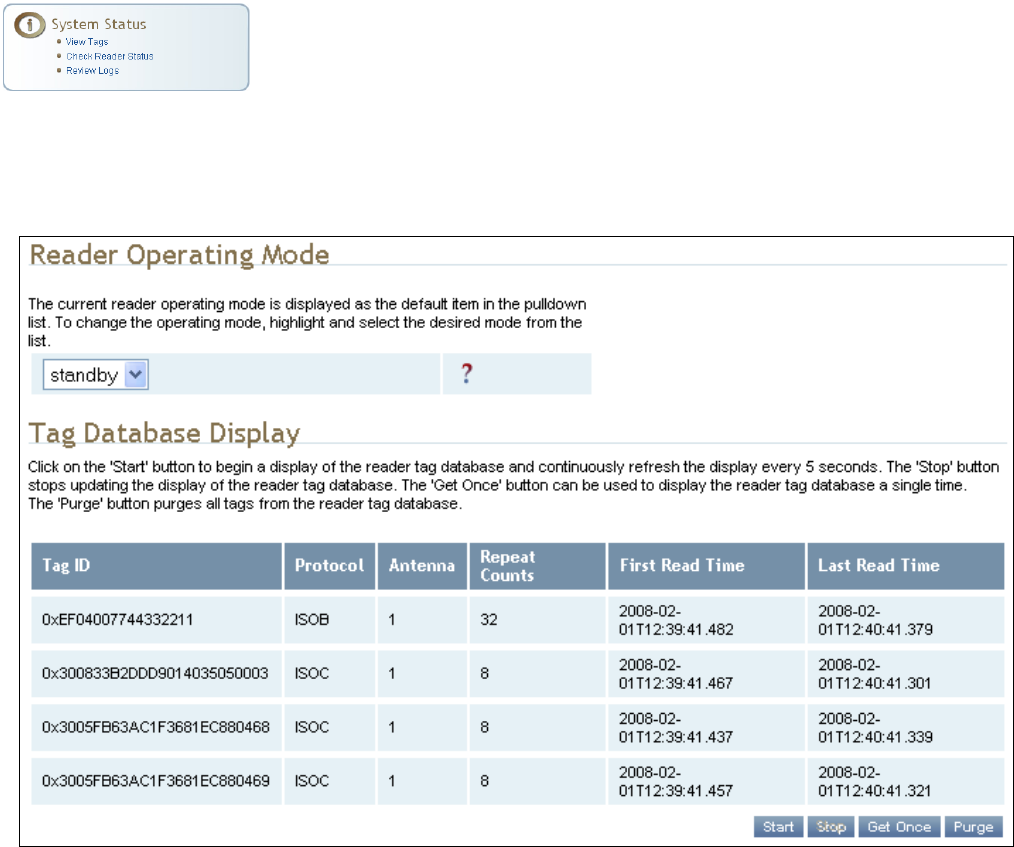Click the System Status title text

(99, 24)
